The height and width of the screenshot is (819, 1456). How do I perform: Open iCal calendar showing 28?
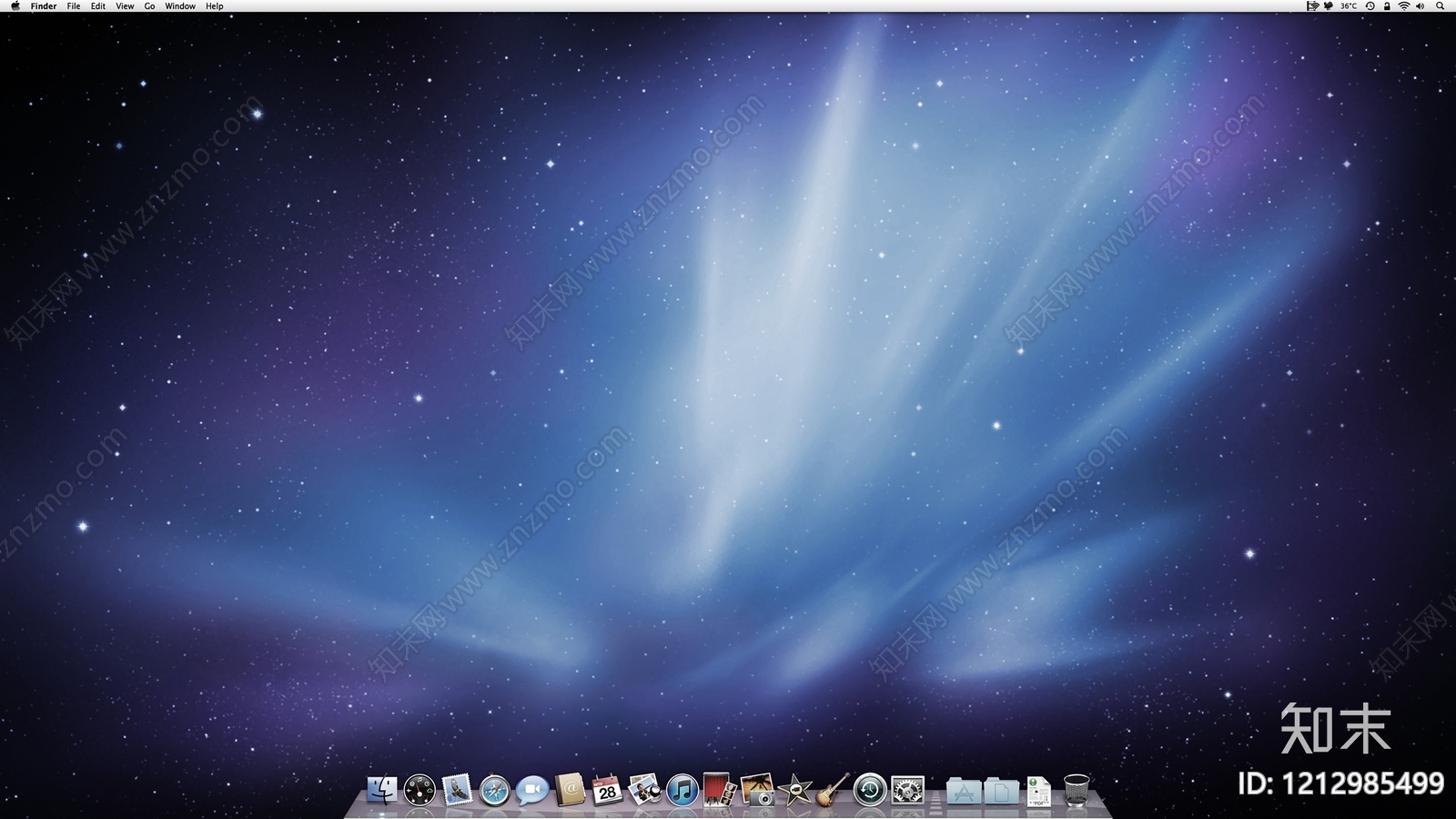coord(607,790)
